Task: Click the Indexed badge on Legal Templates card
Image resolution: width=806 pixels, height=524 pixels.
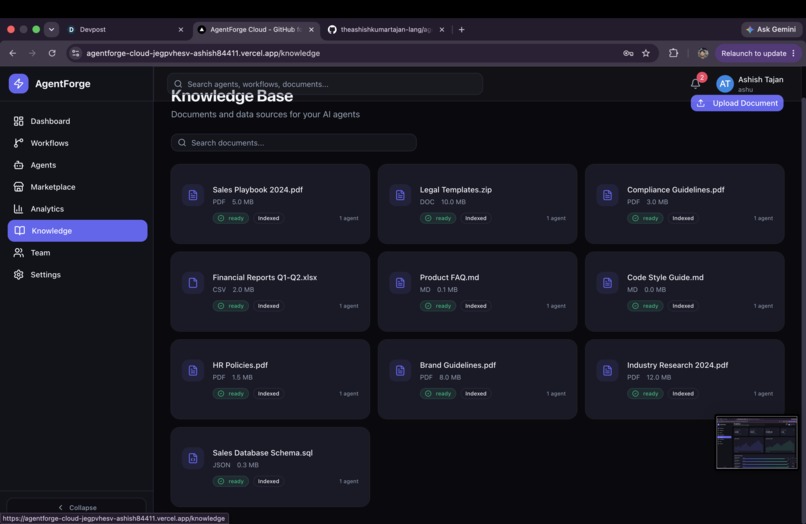Action: pyautogui.click(x=475, y=218)
